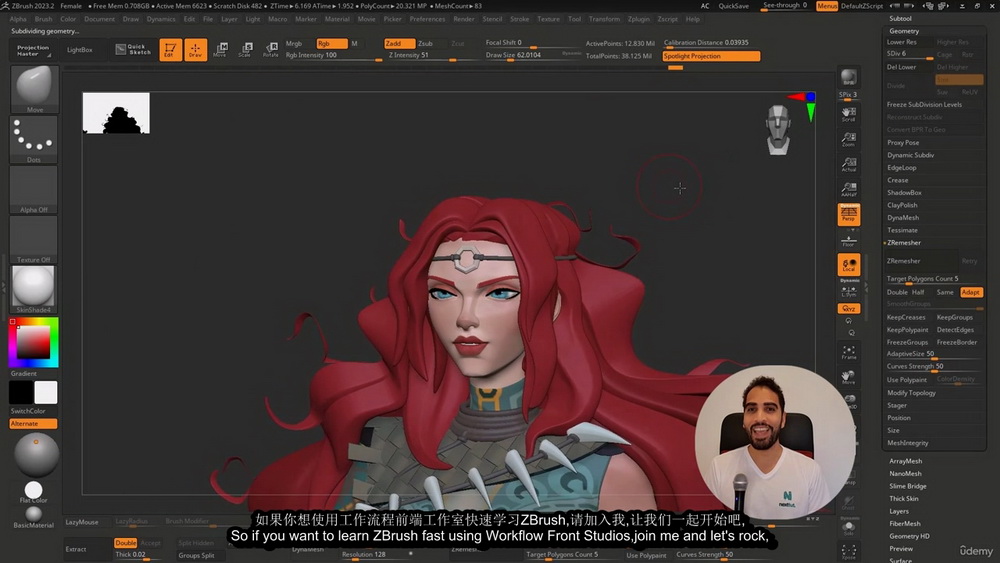Expand the FiberMesh palette

point(905,523)
